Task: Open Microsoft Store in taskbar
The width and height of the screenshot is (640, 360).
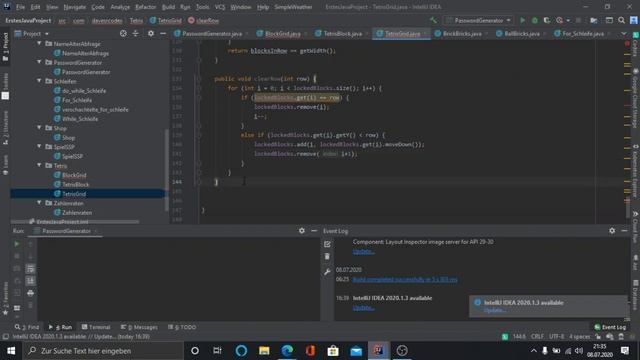Action: [x=333, y=351]
